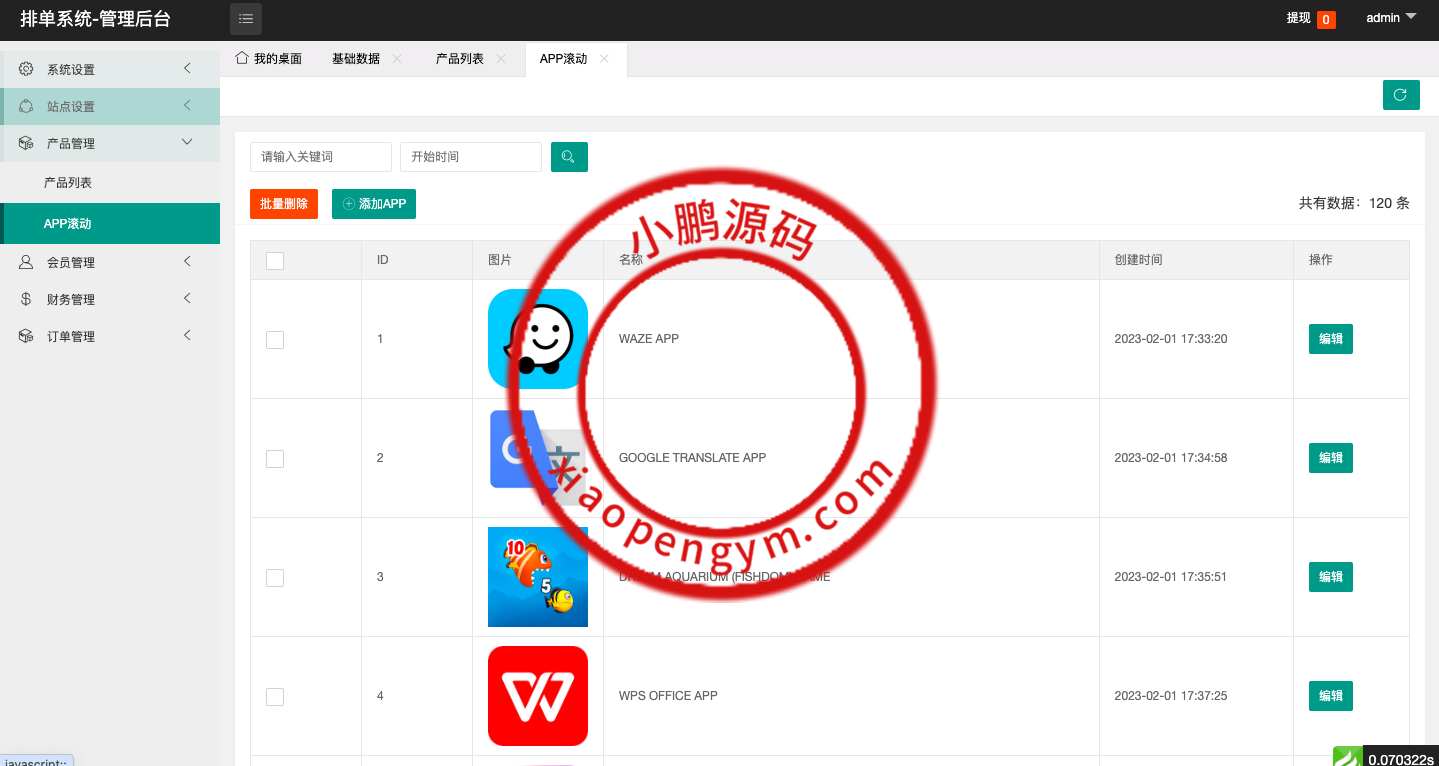Click the 批量删除 button
Viewport: 1439px width, 766px height.
[x=284, y=204]
